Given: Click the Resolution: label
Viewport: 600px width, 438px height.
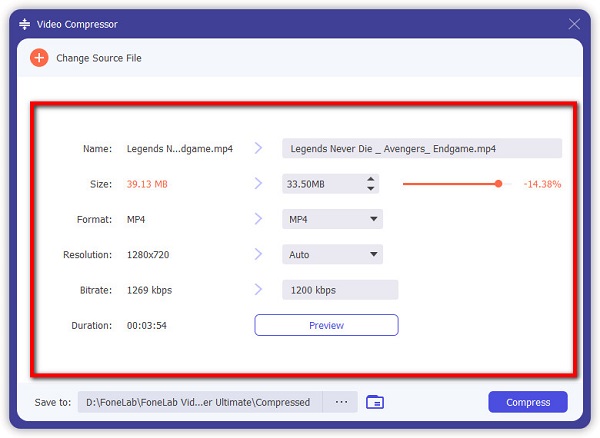Looking at the screenshot, I should (x=88, y=255).
